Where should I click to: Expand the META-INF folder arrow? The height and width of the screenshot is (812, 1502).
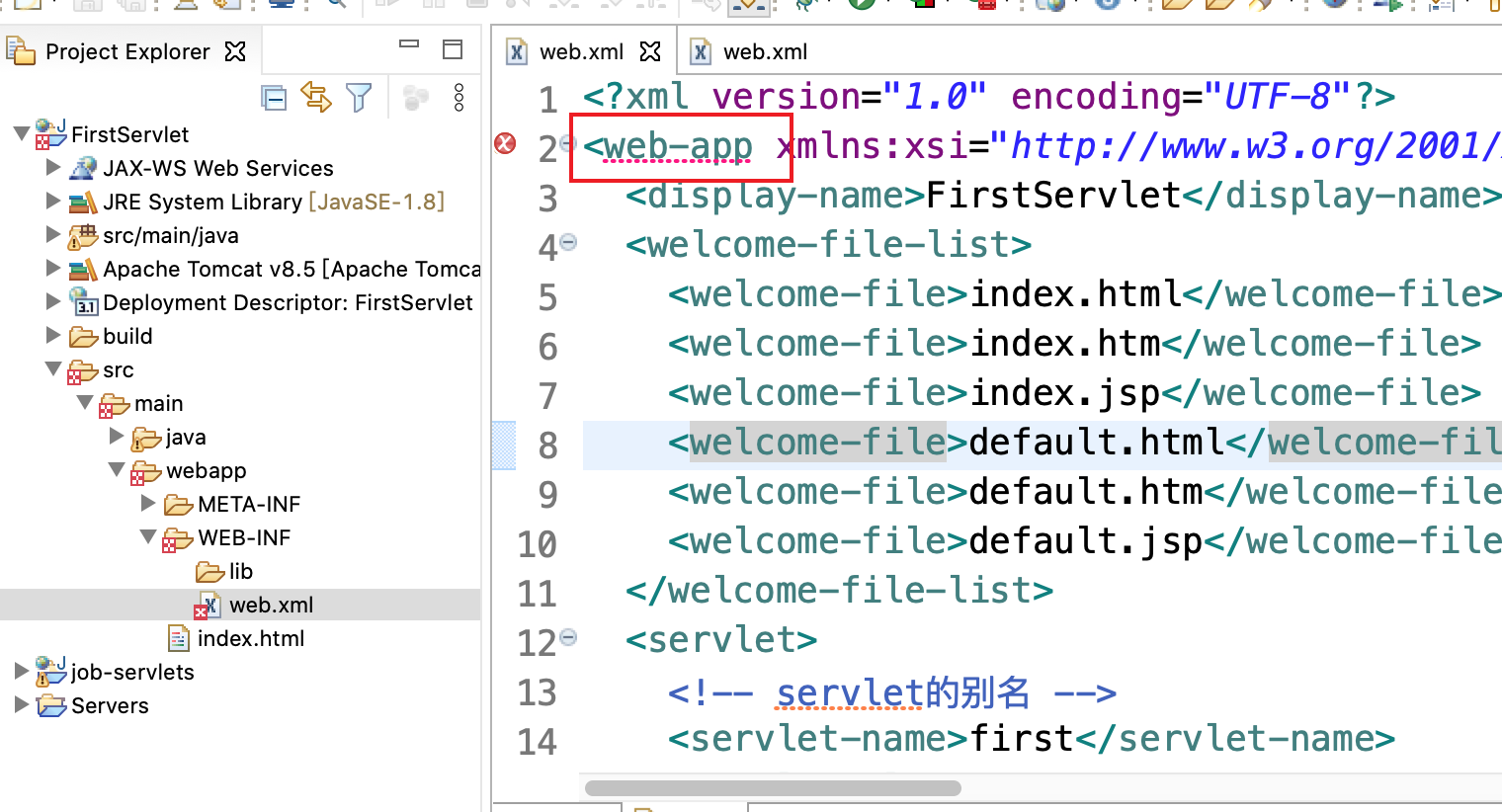click(148, 503)
